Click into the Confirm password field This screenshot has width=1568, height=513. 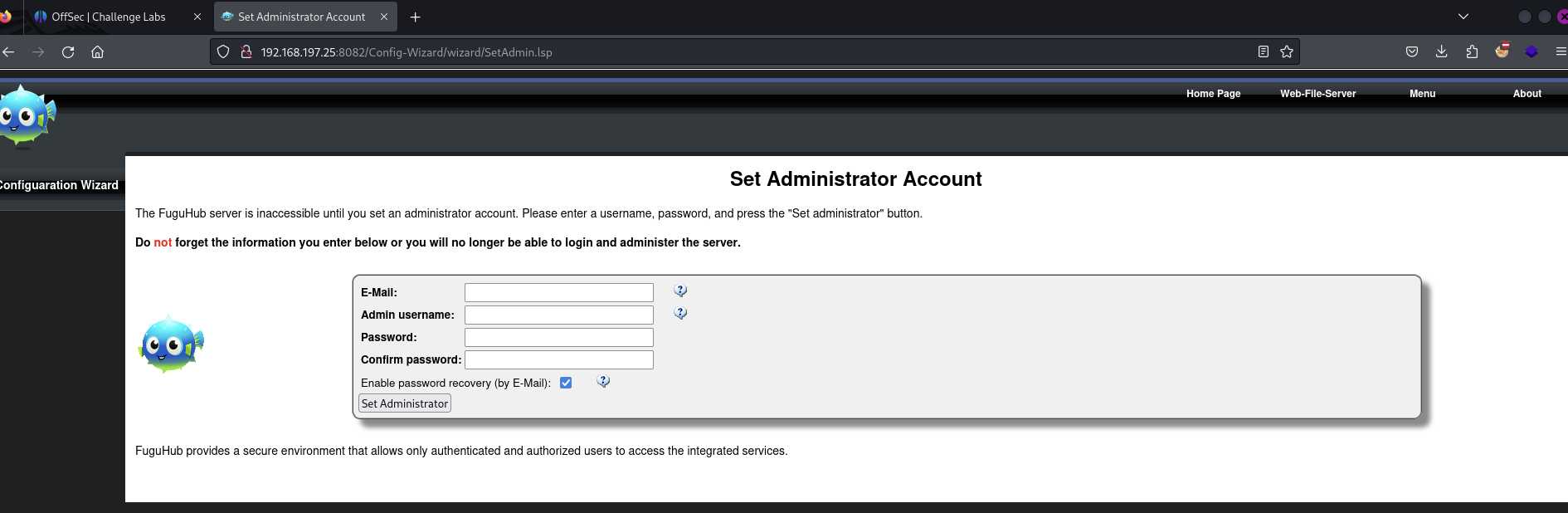coord(558,359)
